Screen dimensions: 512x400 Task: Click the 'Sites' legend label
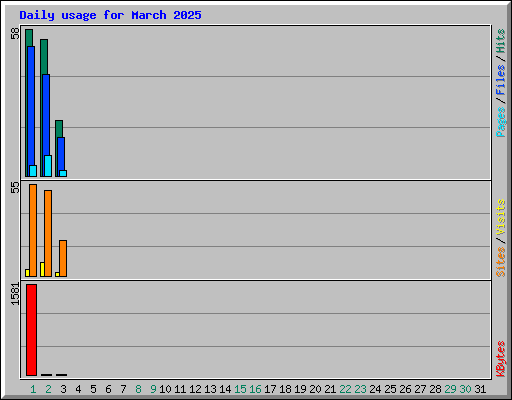pyautogui.click(x=500, y=262)
